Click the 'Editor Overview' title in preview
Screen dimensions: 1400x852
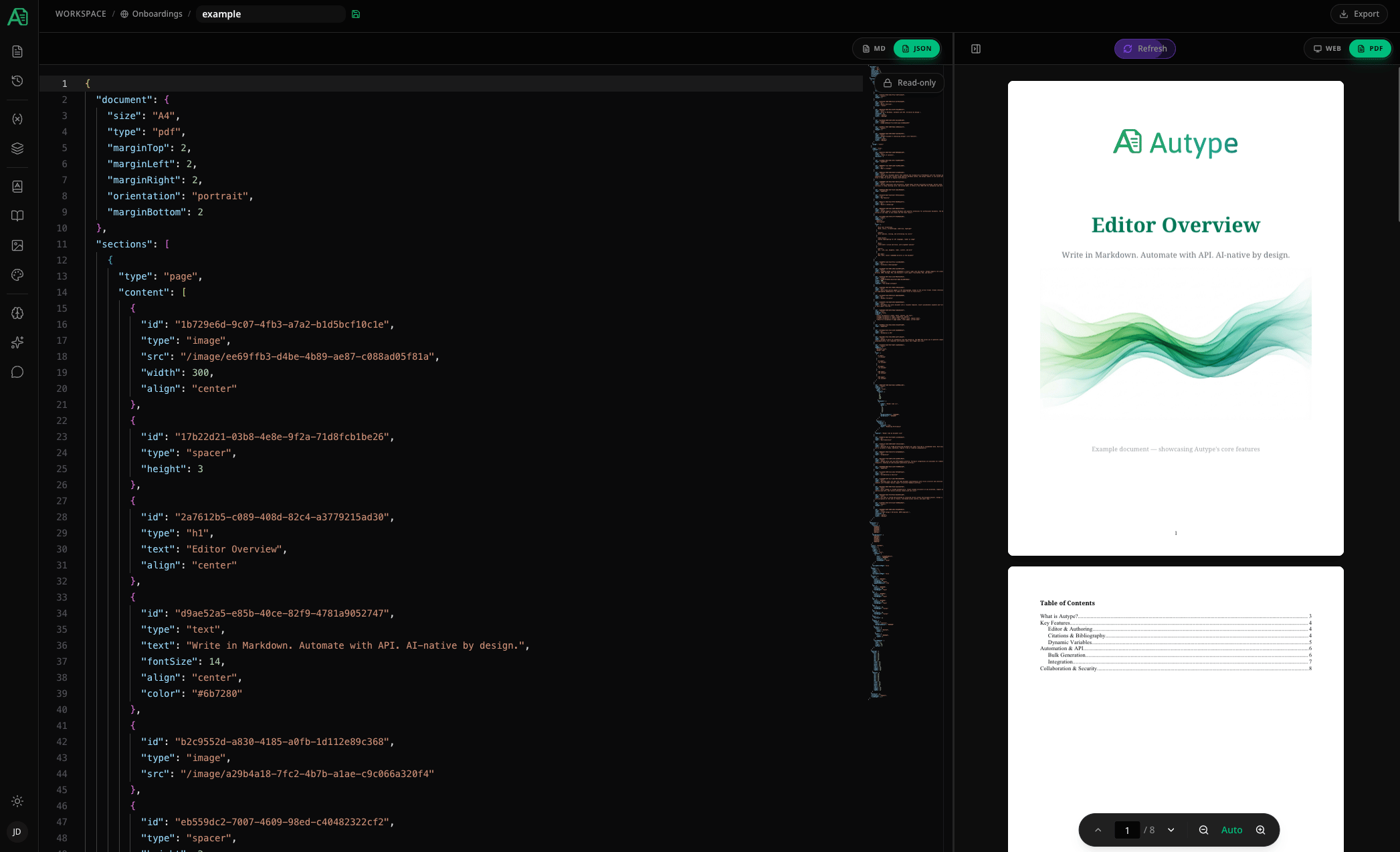pyautogui.click(x=1176, y=225)
